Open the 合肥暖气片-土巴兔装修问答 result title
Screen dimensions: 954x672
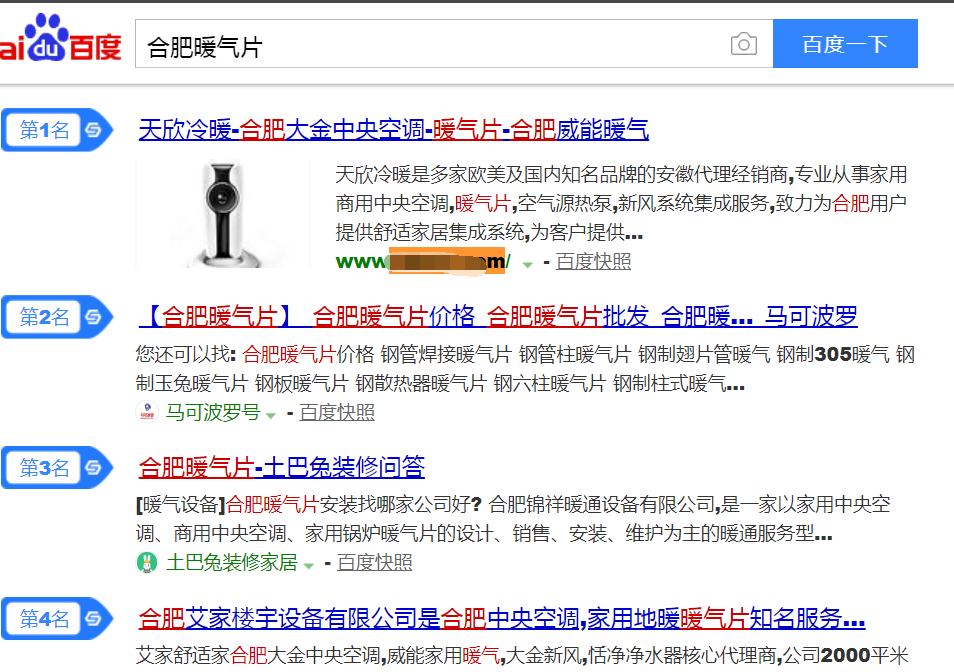click(282, 467)
